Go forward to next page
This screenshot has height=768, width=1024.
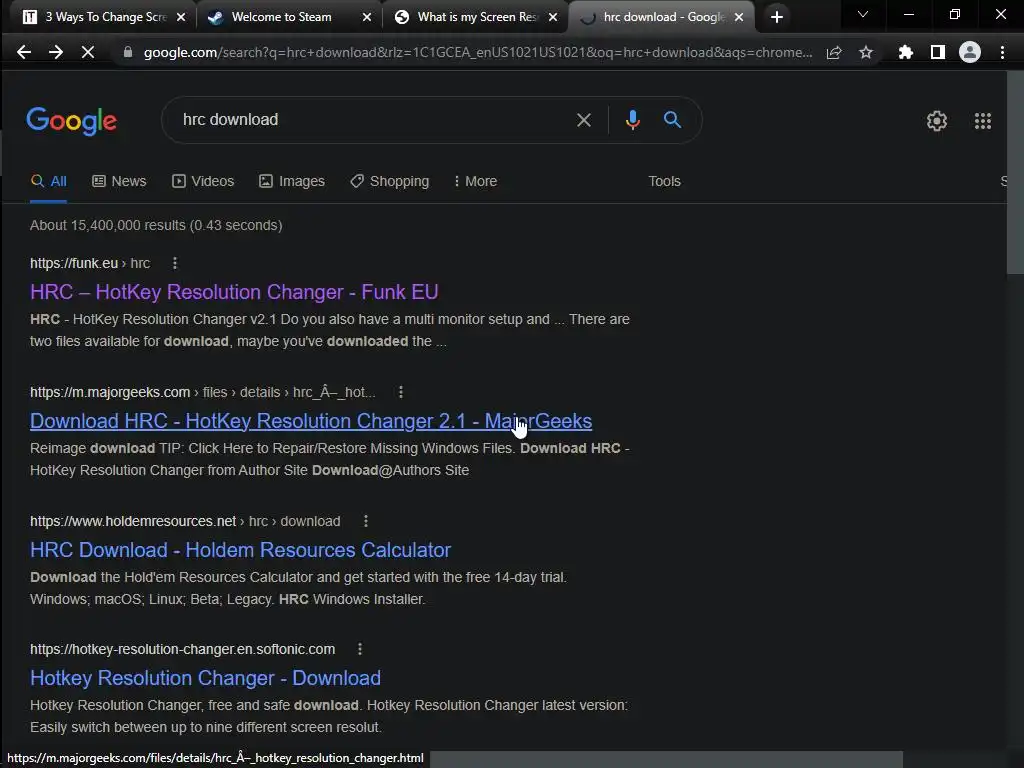point(56,52)
